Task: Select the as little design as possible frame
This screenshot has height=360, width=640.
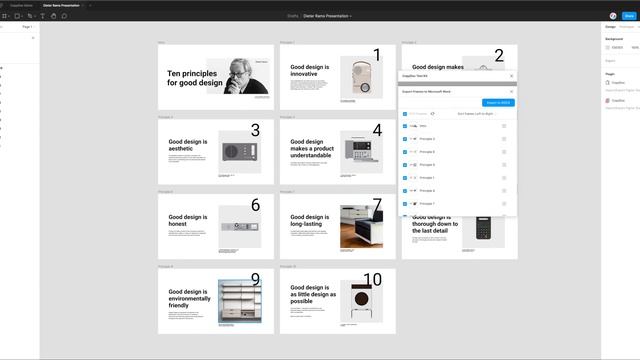Action: [338, 301]
